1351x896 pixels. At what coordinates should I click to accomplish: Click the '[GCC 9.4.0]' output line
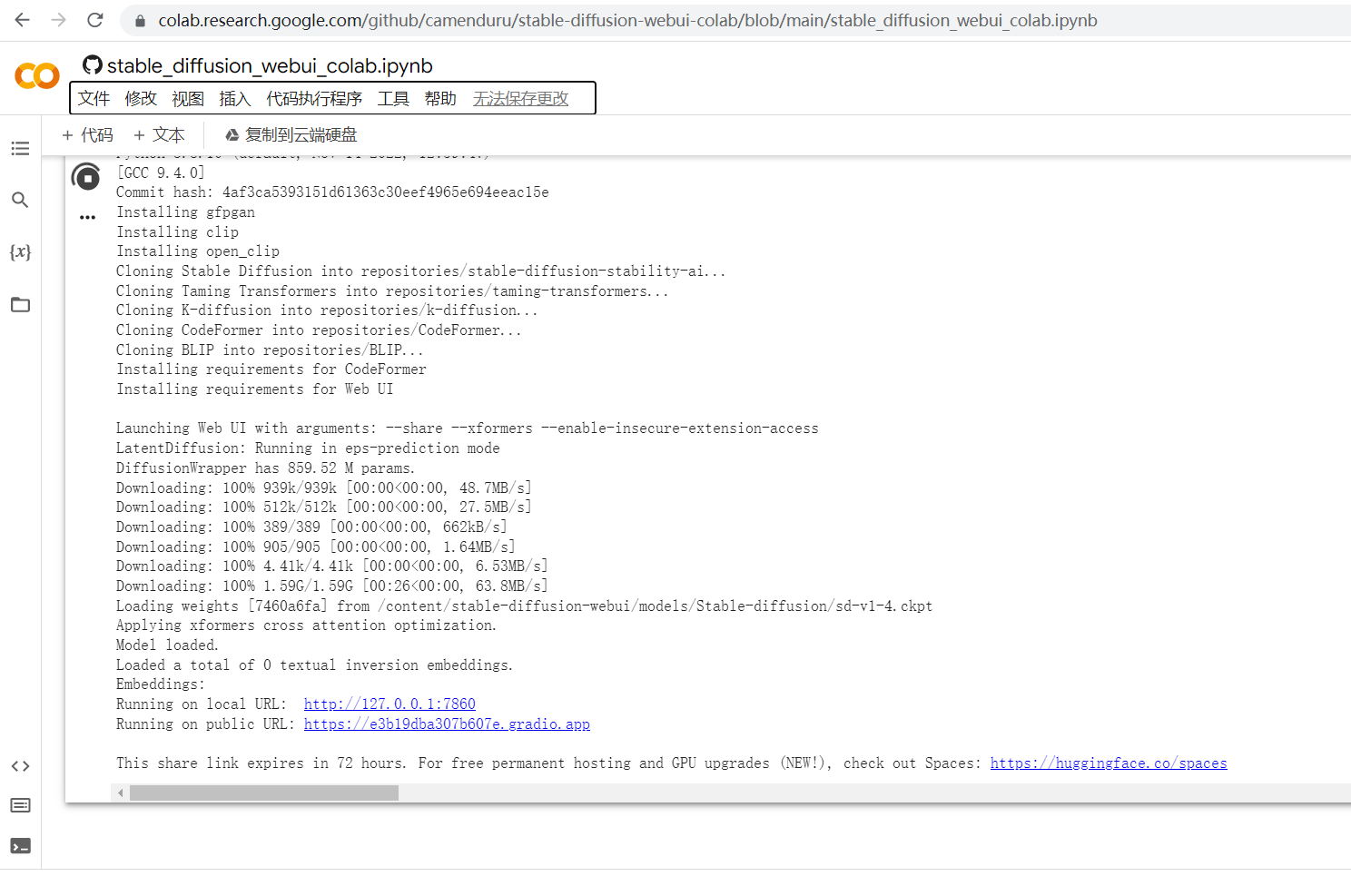[161, 172]
